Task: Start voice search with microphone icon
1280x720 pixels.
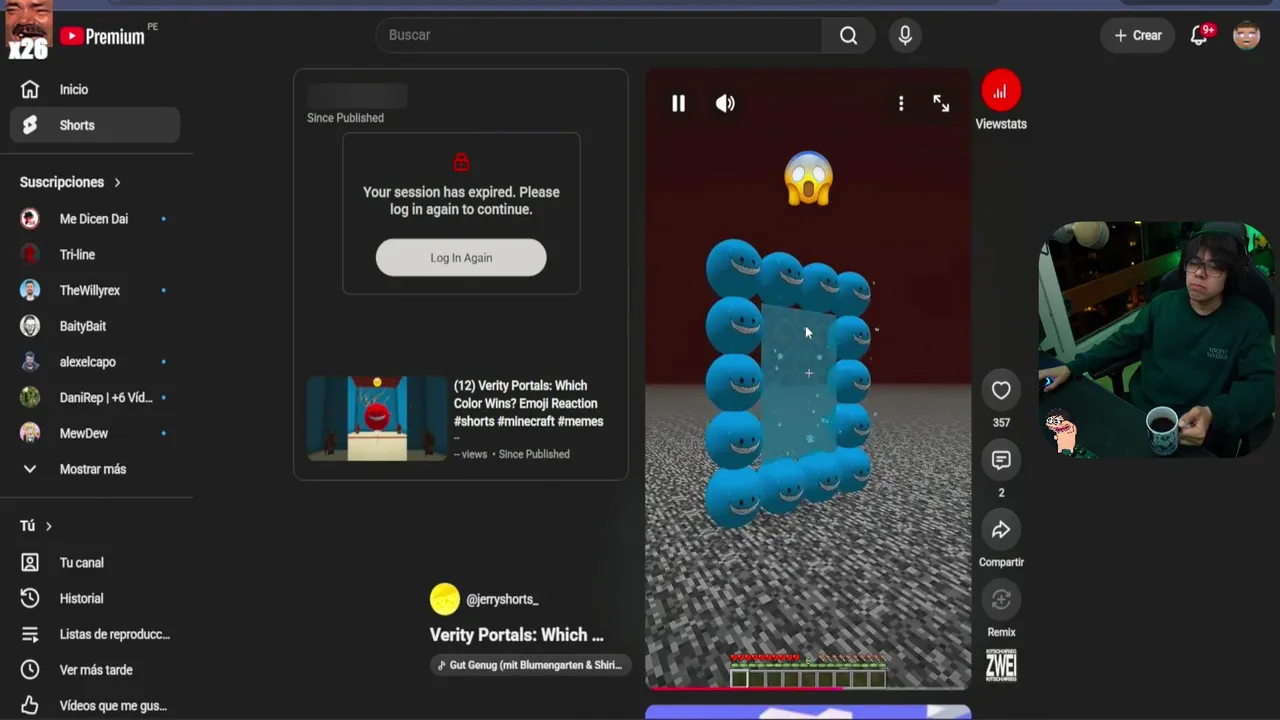Action: pos(905,36)
